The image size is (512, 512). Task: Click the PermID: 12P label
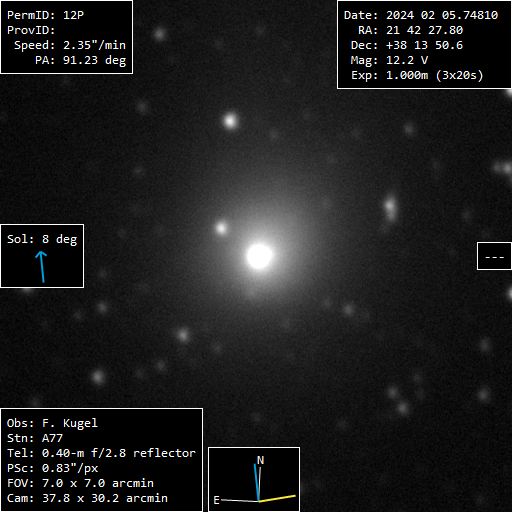45,15
